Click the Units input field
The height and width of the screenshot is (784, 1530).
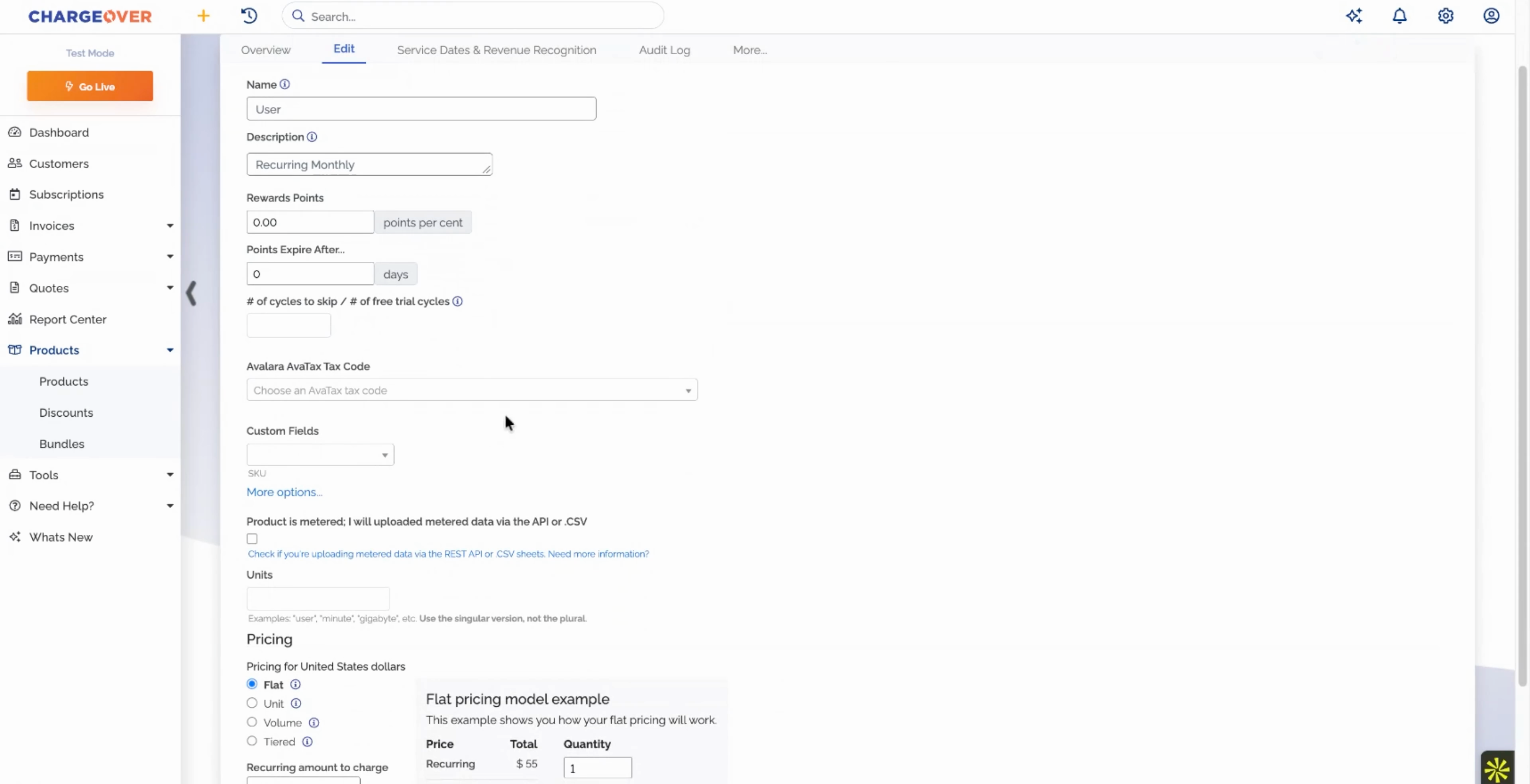(318, 599)
